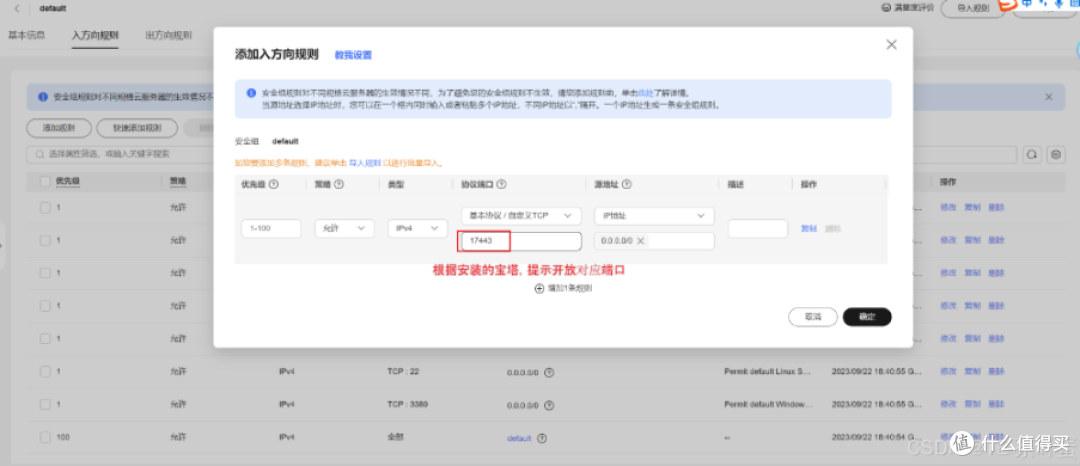Check the TCP : 3389 rule checkbox
Image resolution: width=1080 pixels, height=466 pixels.
(45, 405)
